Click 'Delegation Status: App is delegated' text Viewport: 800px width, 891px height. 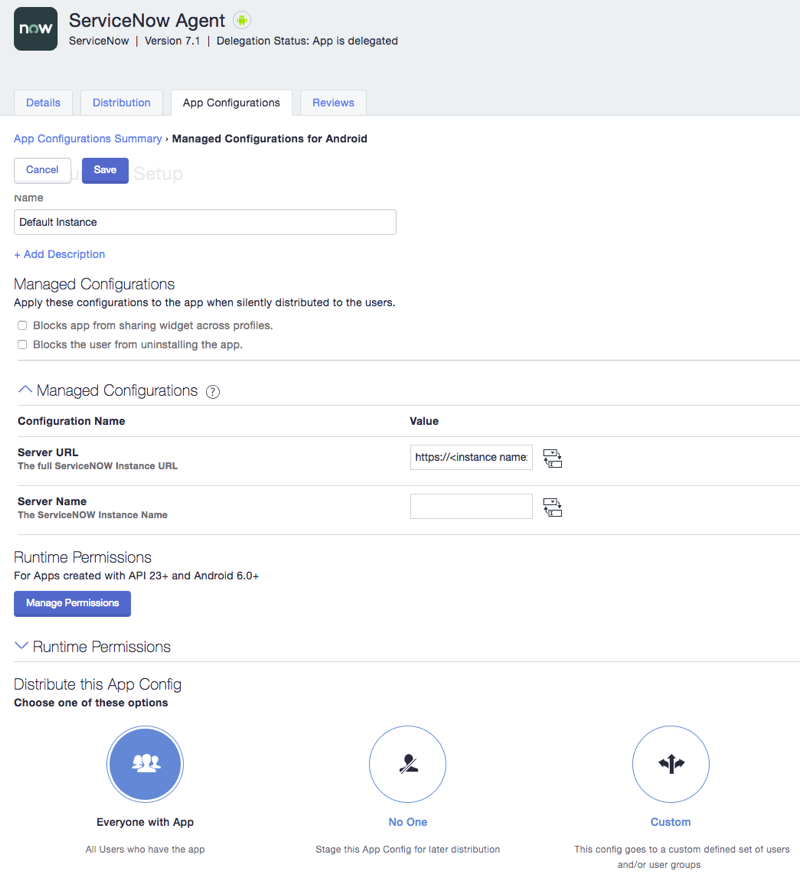coord(307,41)
